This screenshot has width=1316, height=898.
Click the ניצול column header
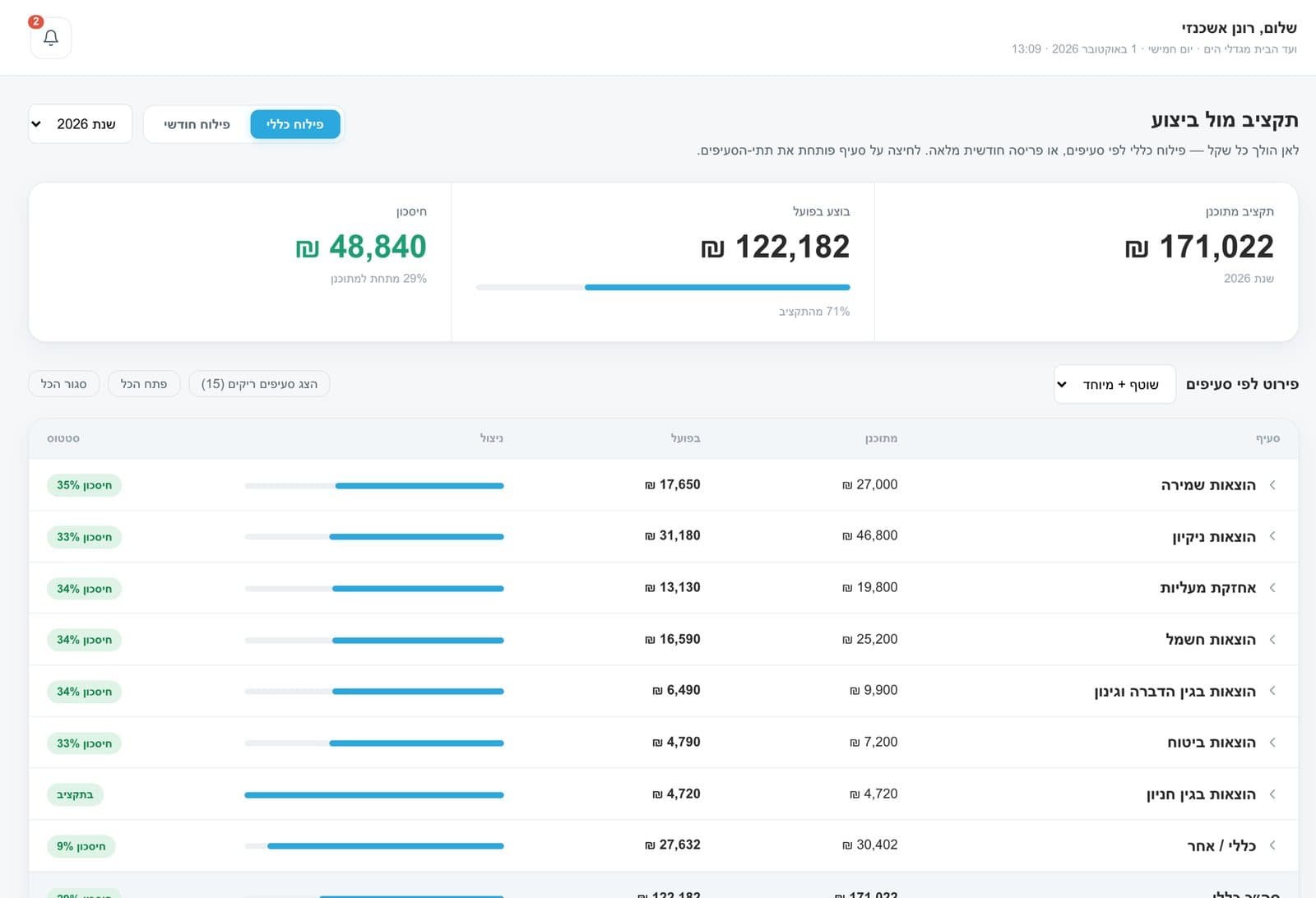pos(492,438)
